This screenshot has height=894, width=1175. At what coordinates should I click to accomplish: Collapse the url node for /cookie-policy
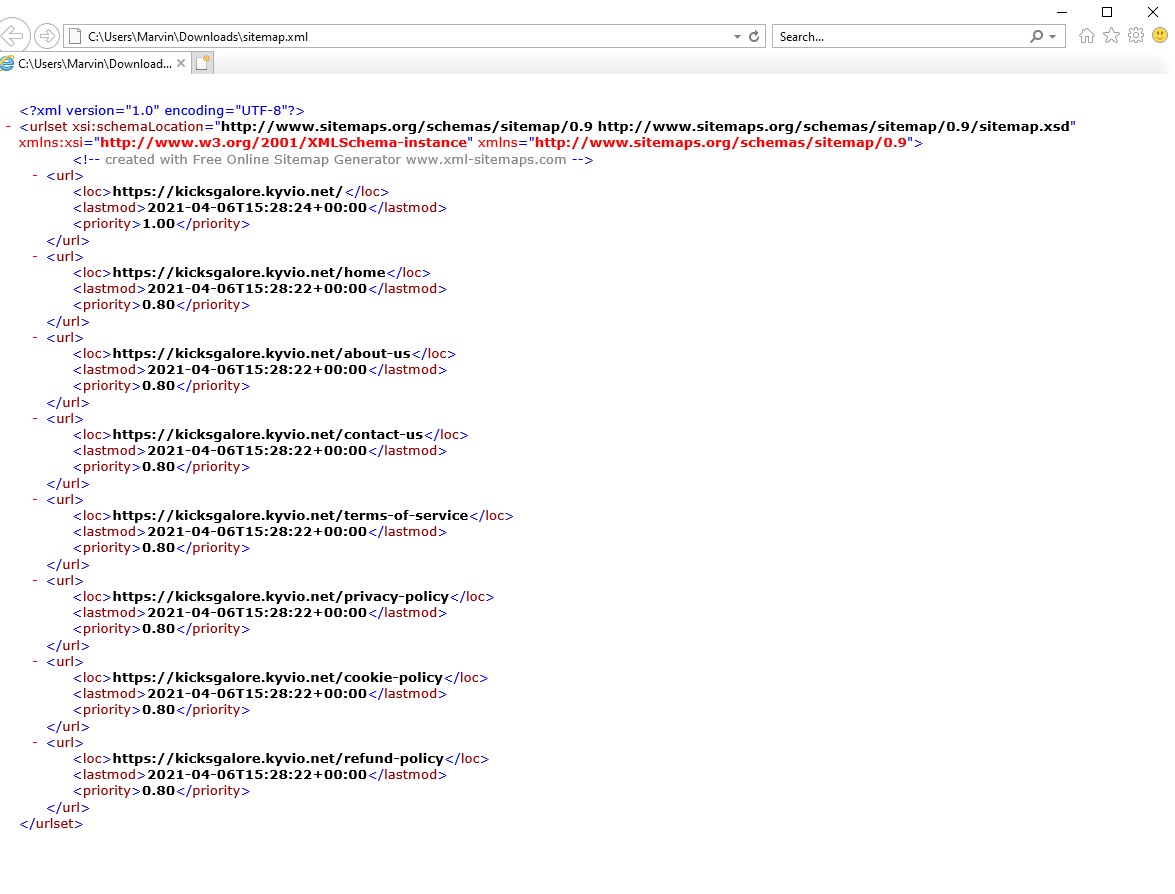(x=35, y=661)
